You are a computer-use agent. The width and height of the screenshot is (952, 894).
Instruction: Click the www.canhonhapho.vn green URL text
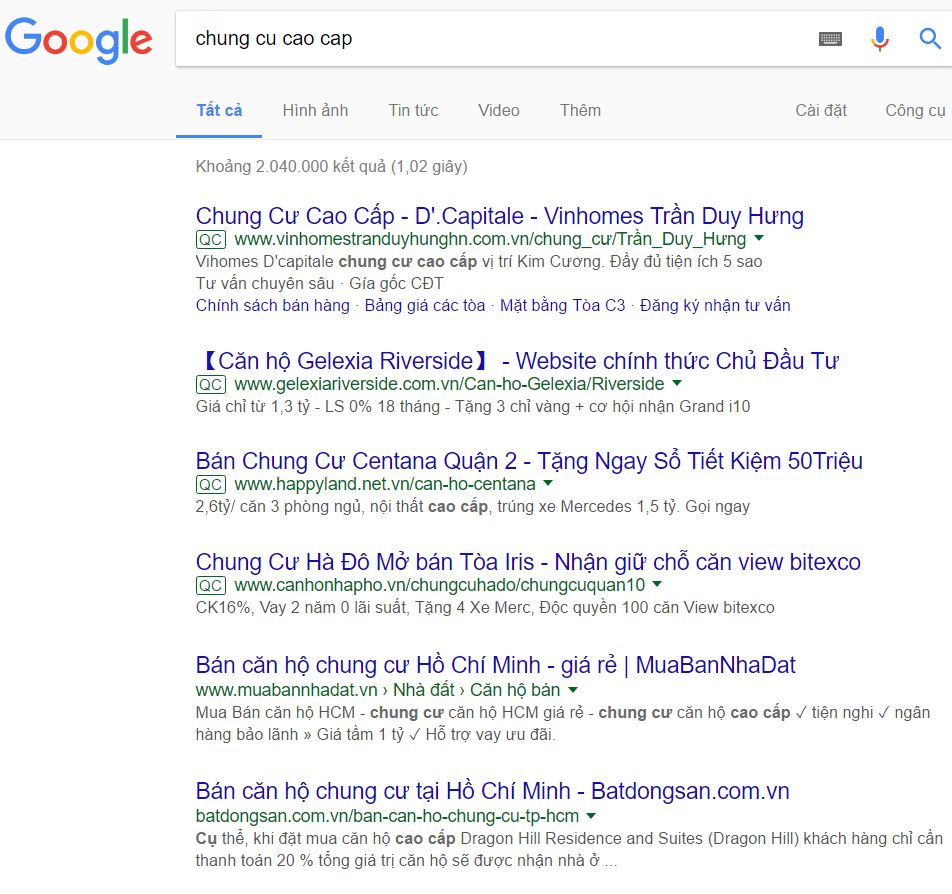click(440, 585)
